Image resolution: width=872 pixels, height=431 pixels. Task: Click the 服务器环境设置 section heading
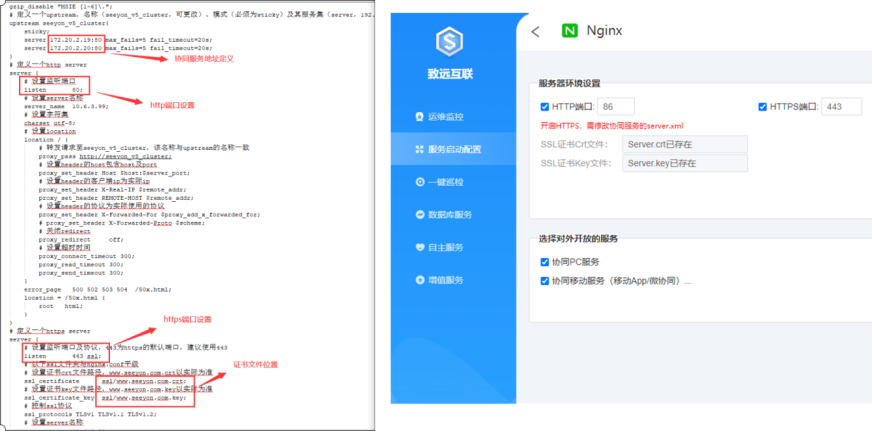pos(569,84)
